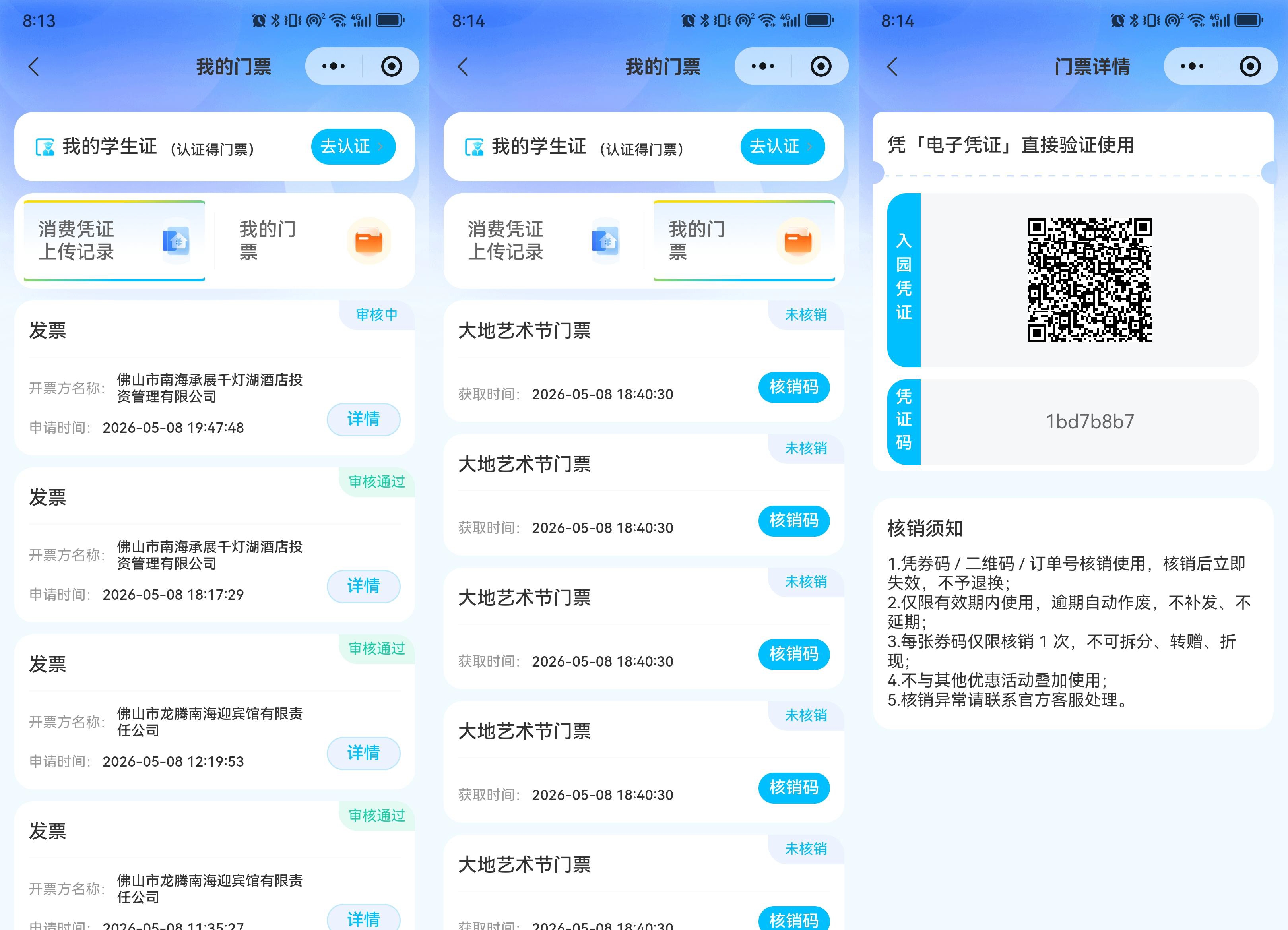The image size is (1288, 930).
Task: Tap orange folder icon on invoice list screen
Action: [x=369, y=241]
